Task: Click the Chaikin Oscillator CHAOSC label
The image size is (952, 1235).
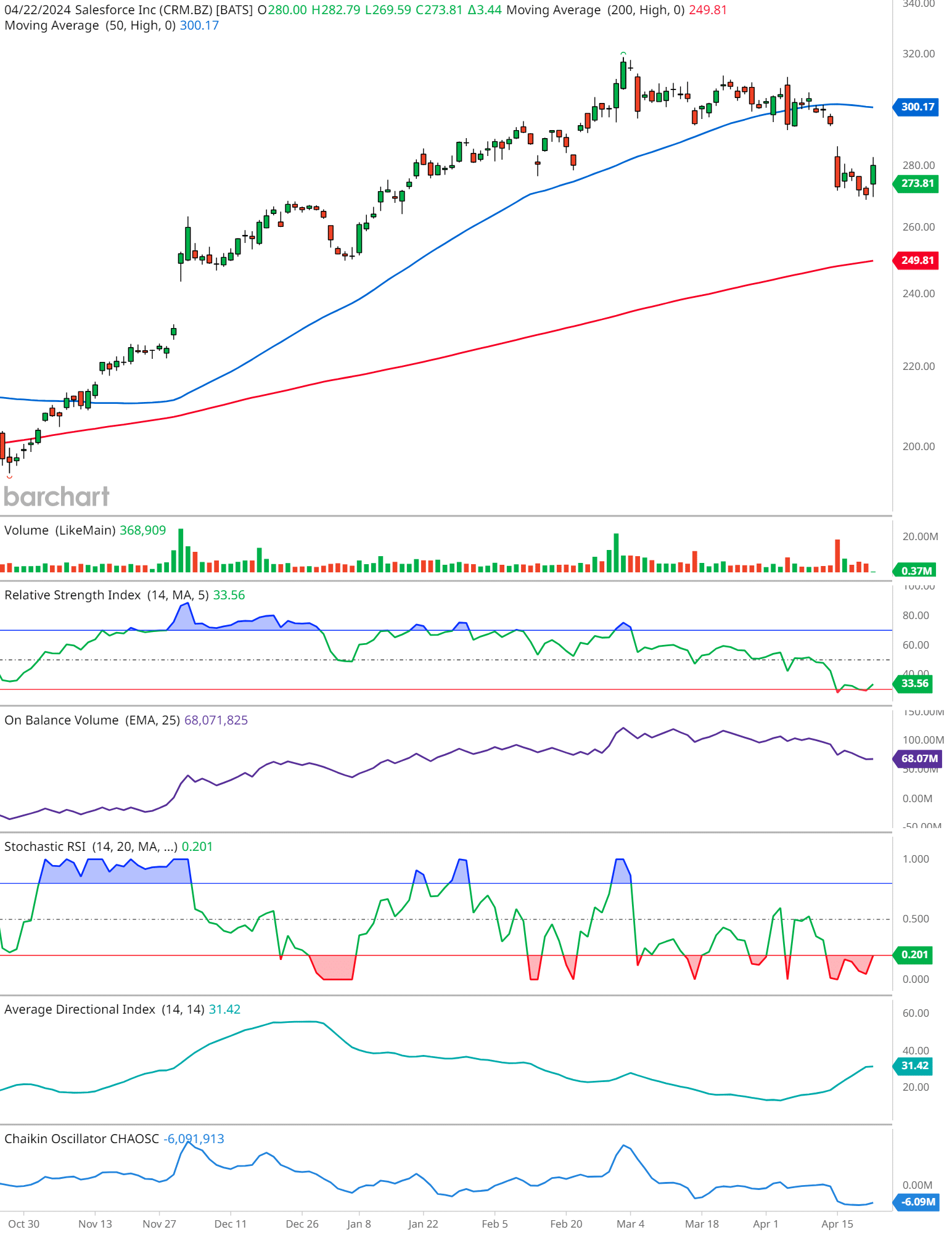Action: [x=81, y=1139]
